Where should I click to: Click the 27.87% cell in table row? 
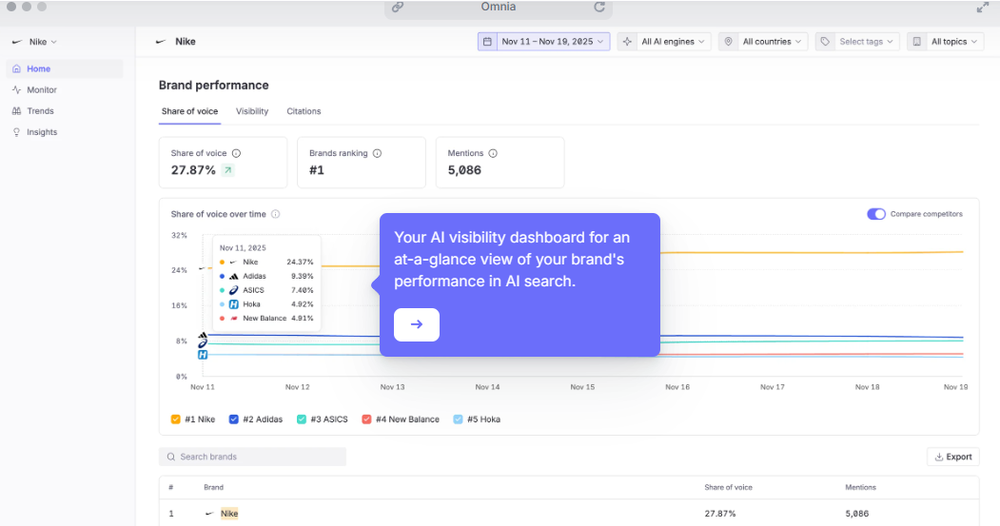(x=720, y=513)
